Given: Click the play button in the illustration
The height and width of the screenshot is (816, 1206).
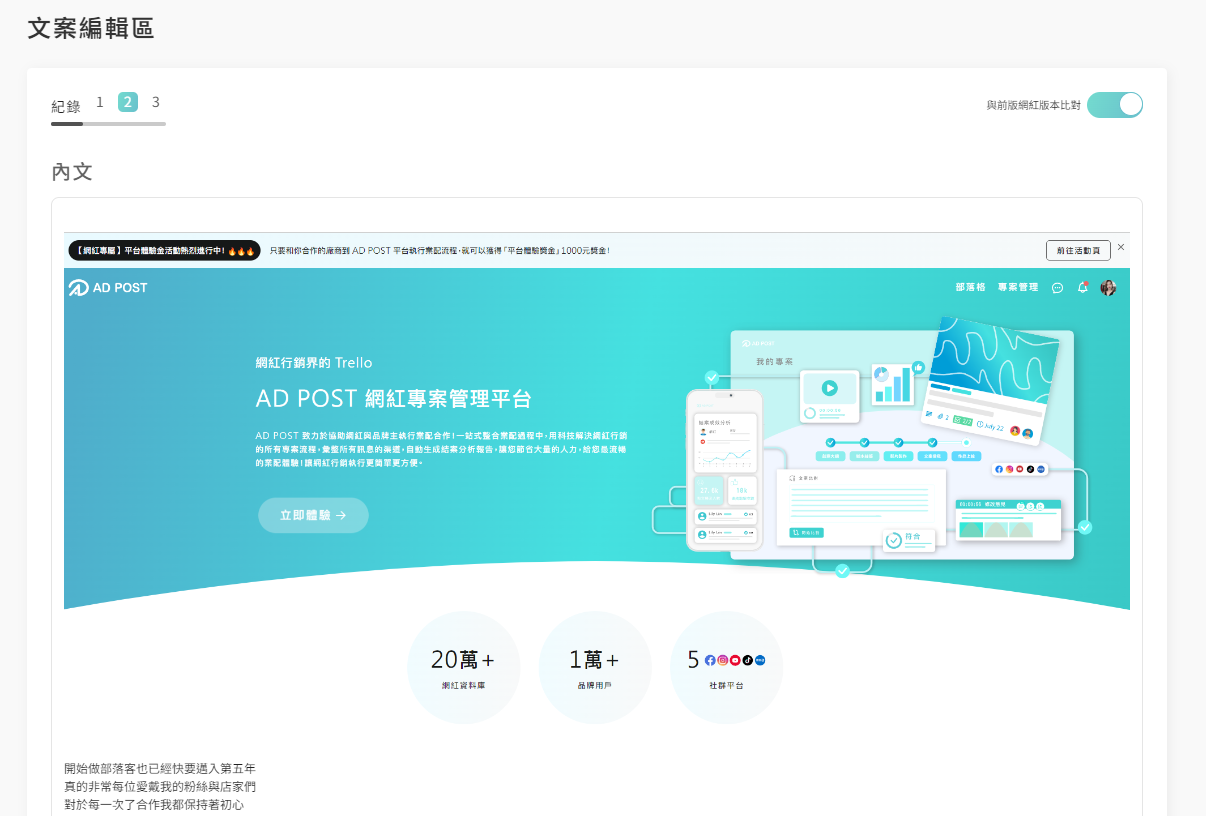Looking at the screenshot, I should tap(829, 388).
